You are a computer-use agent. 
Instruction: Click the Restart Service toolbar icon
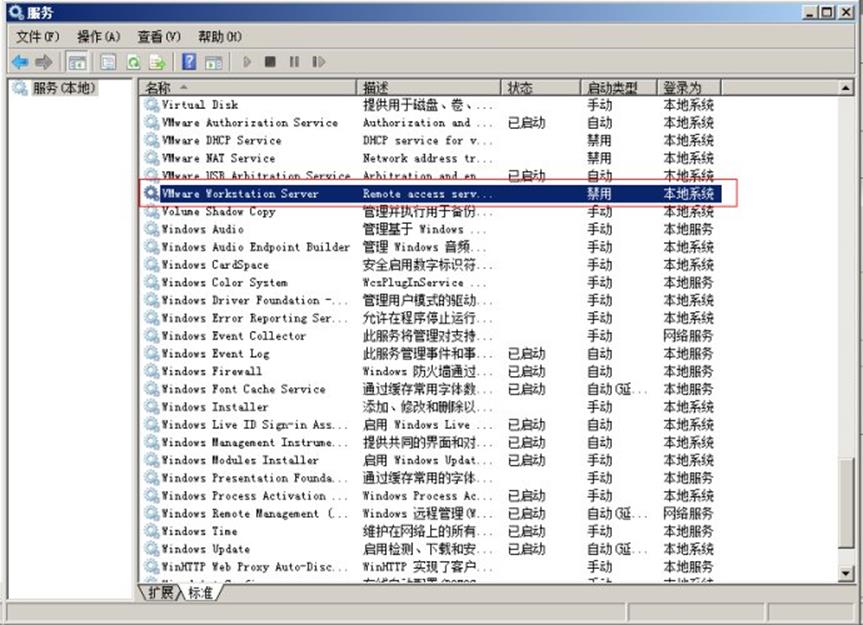pyautogui.click(x=318, y=62)
